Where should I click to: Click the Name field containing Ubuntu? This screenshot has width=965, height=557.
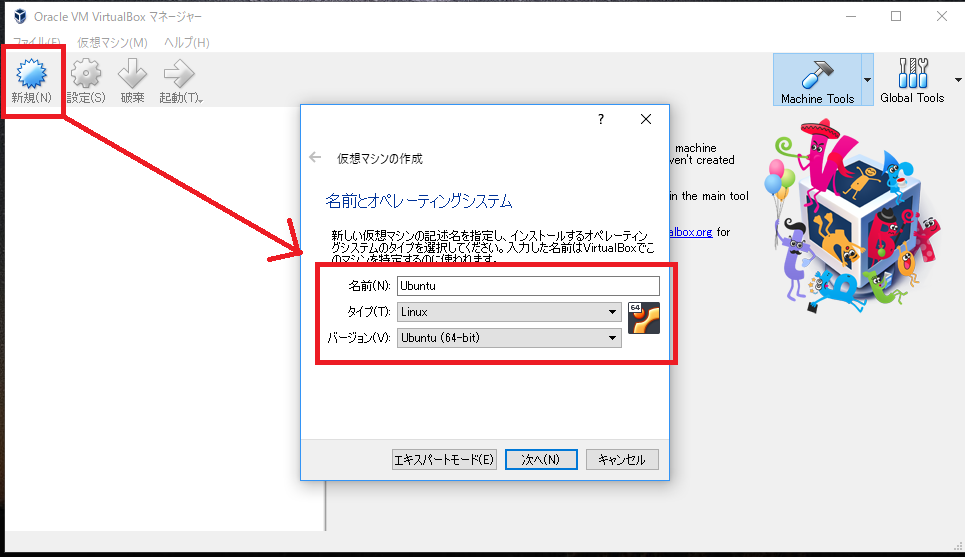(528, 286)
